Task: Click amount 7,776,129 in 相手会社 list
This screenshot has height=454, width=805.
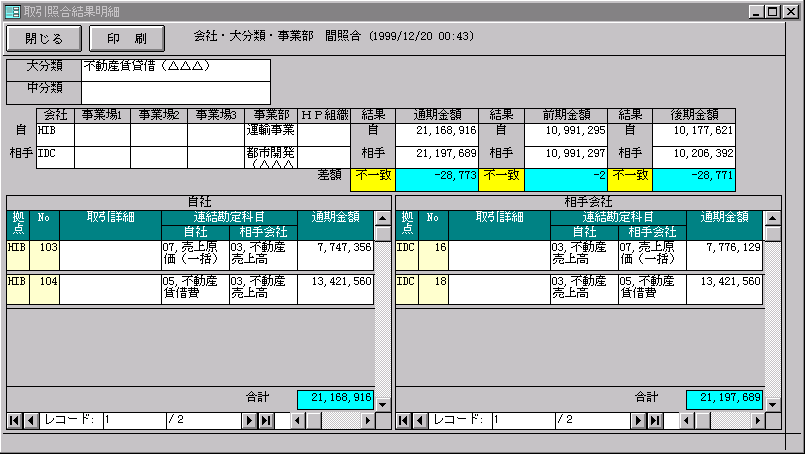Action: pos(724,255)
